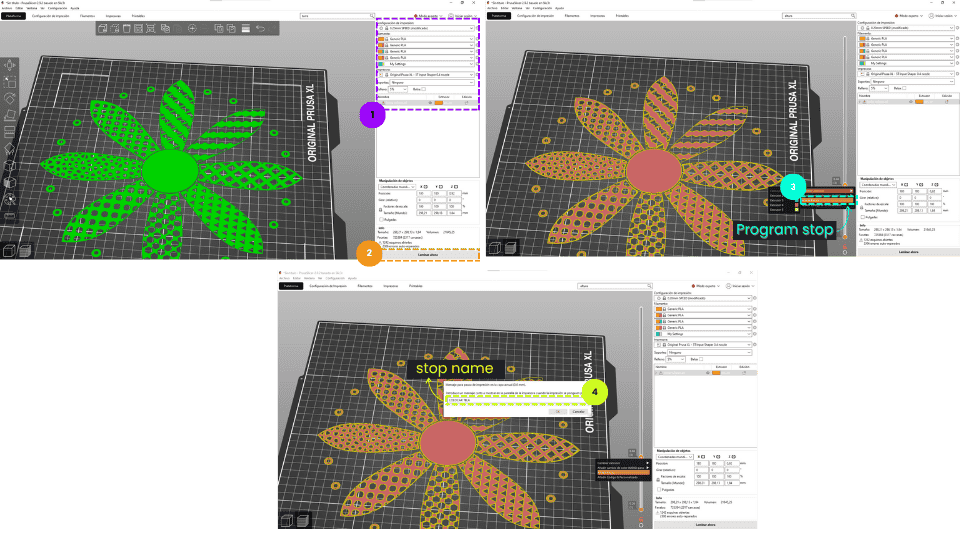Open Soportes dropdown in green-flower window
960x540 pixels.
pos(428,82)
